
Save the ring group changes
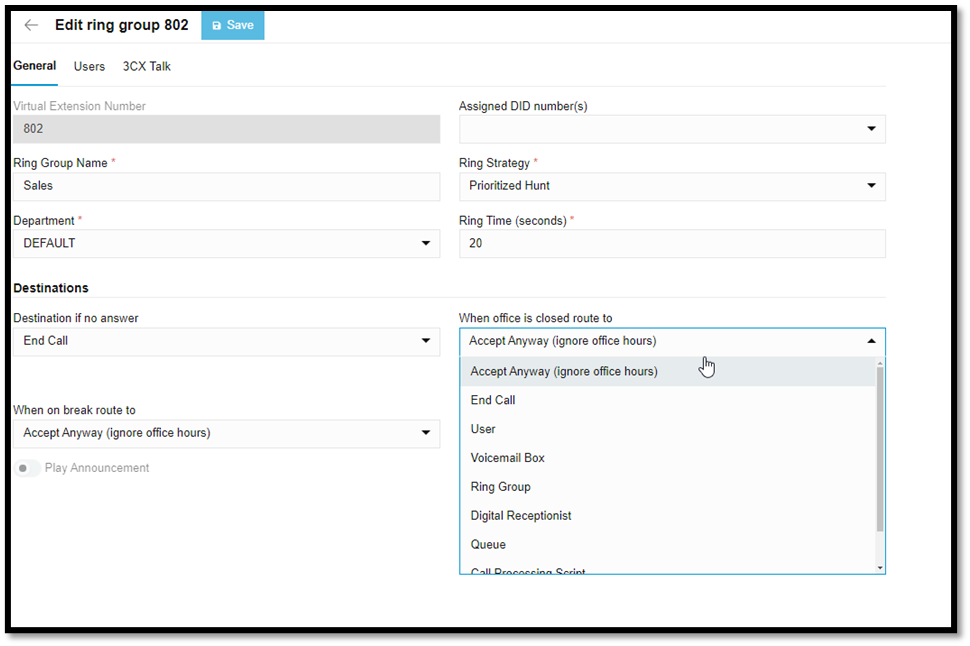pos(232,25)
